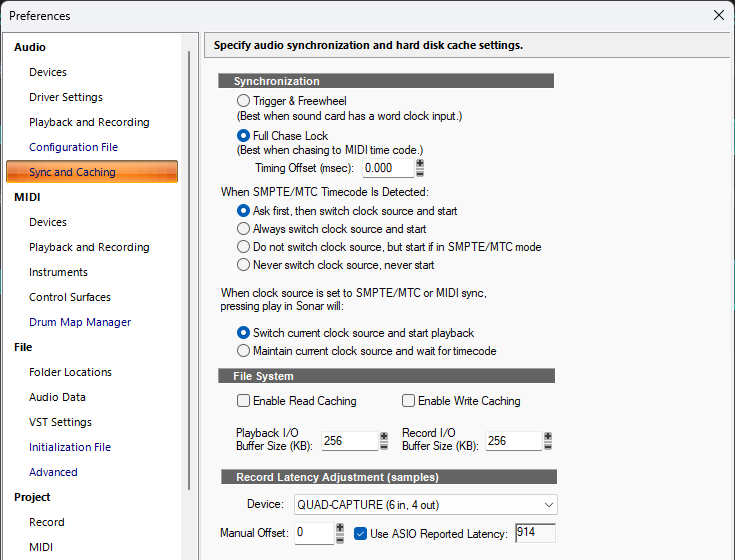The height and width of the screenshot is (560, 735).
Task: Select Never switch clock source, never start
Action: pos(243,265)
